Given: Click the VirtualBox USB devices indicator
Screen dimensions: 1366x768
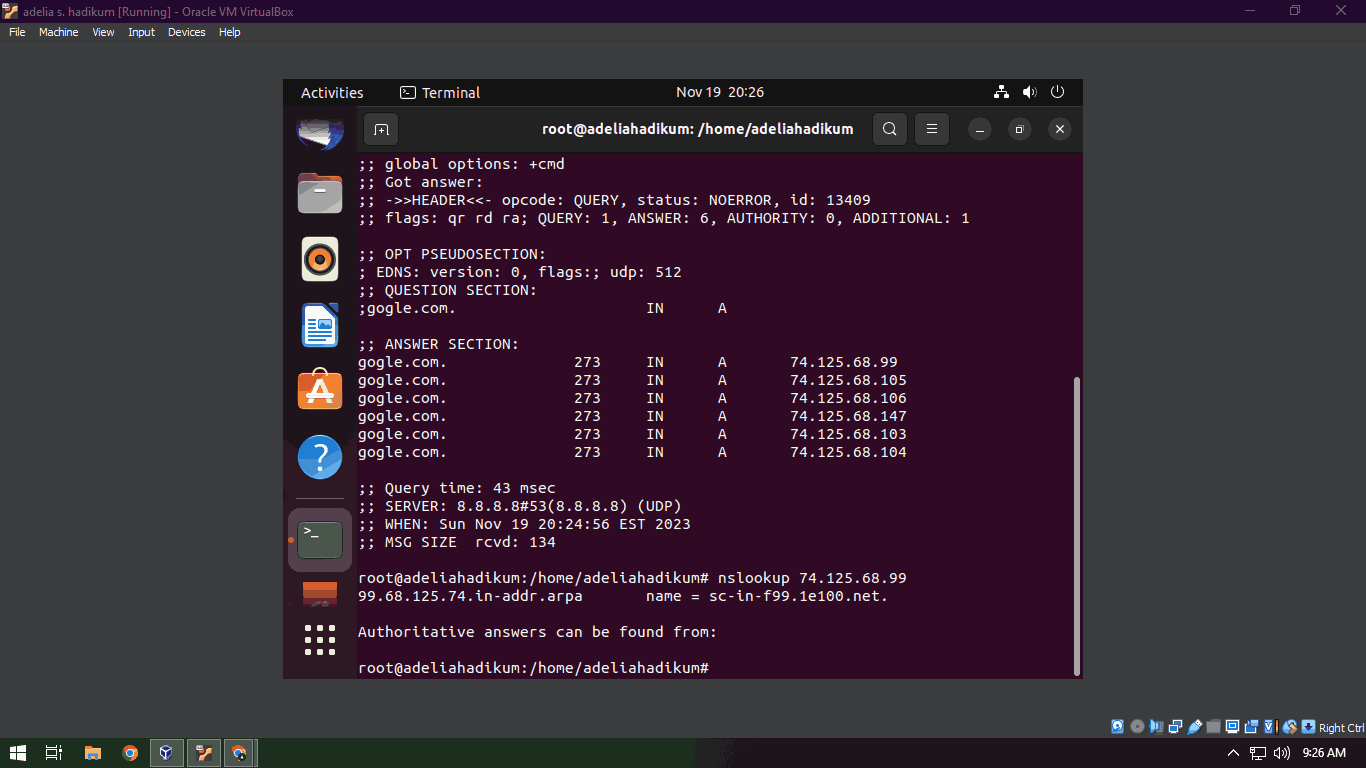Looking at the screenshot, I should [1195, 727].
